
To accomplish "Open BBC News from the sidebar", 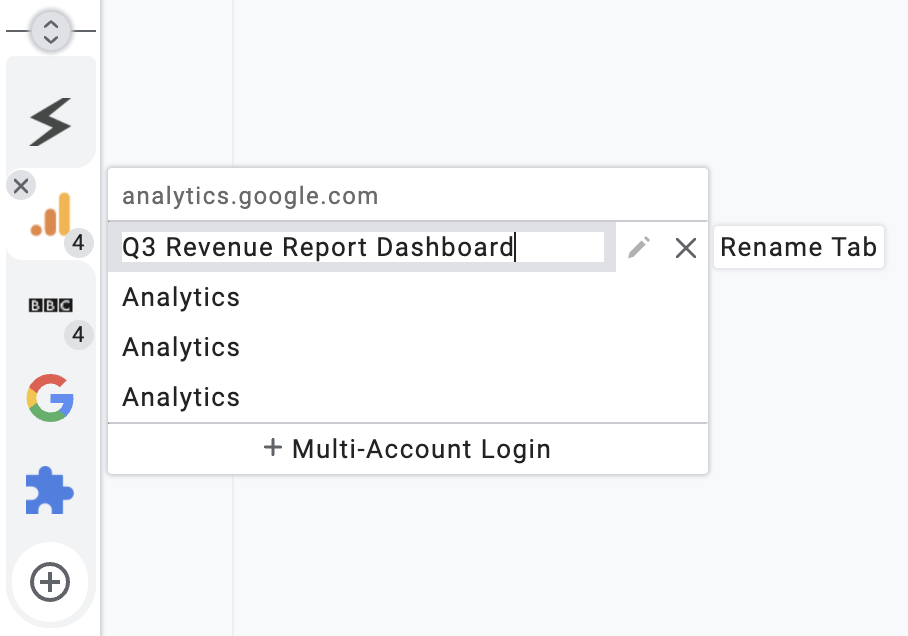I will (x=50, y=305).
